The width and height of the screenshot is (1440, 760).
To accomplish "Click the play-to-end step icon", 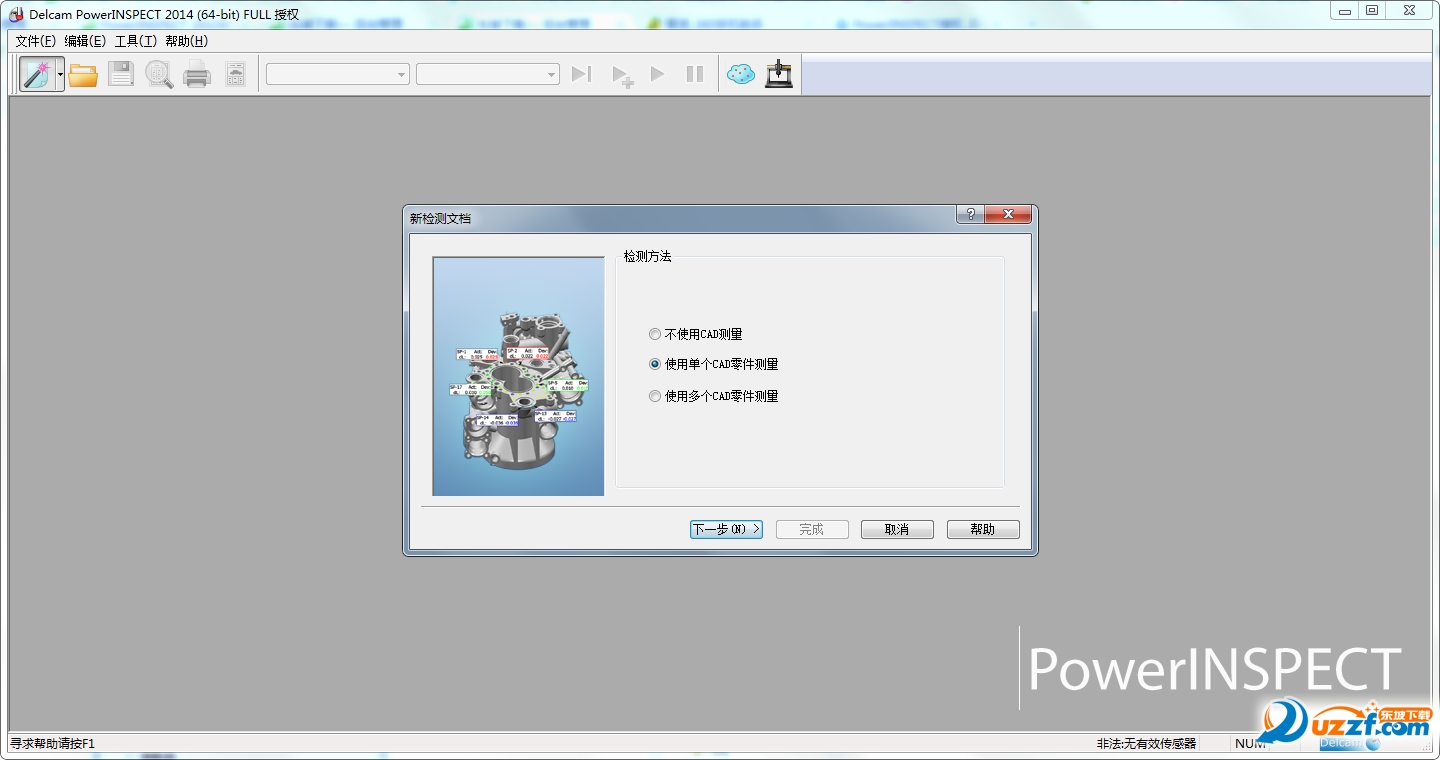I will tap(582, 74).
